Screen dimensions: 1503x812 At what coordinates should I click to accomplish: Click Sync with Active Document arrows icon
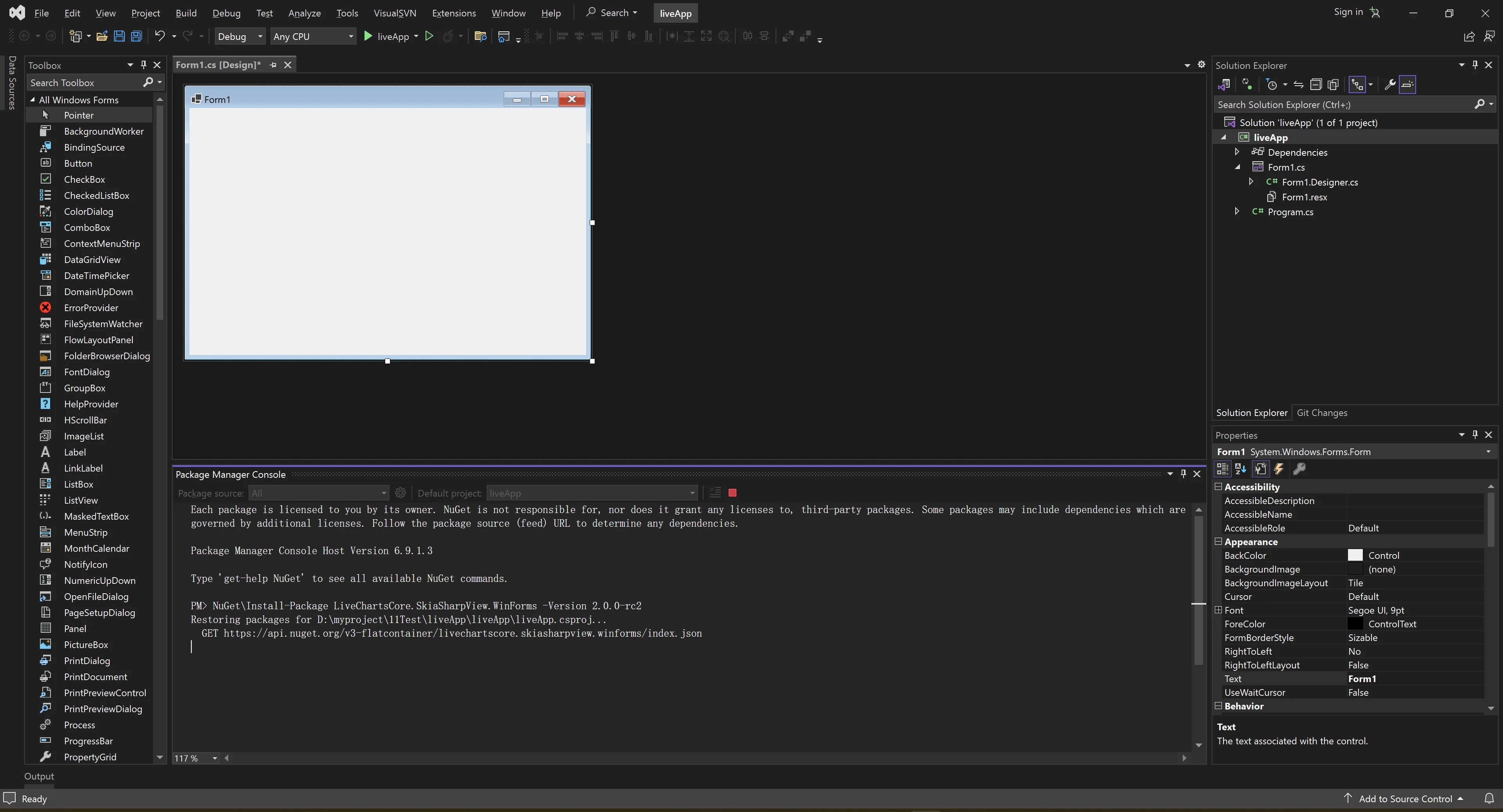1298,85
